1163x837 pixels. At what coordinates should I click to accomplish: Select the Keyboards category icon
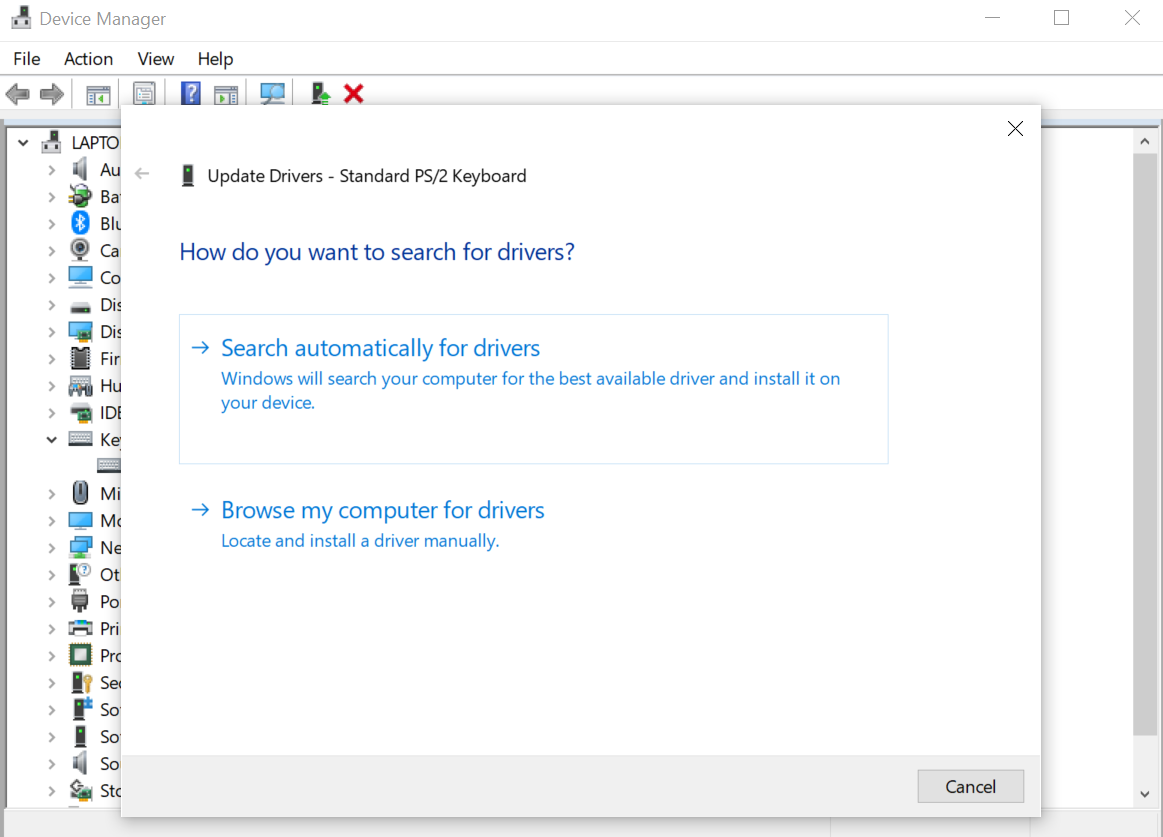coord(80,439)
